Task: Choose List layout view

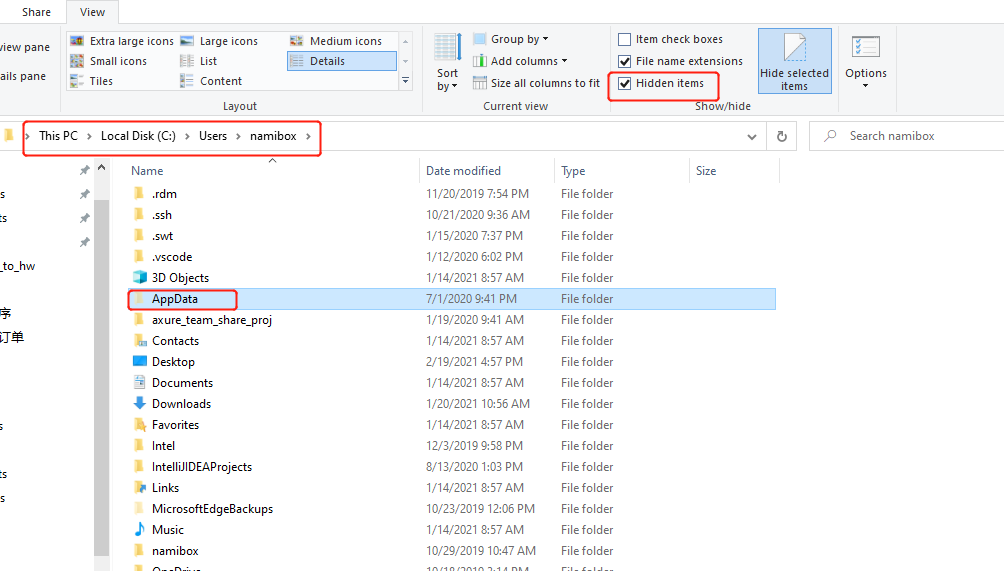Action: click(x=199, y=61)
